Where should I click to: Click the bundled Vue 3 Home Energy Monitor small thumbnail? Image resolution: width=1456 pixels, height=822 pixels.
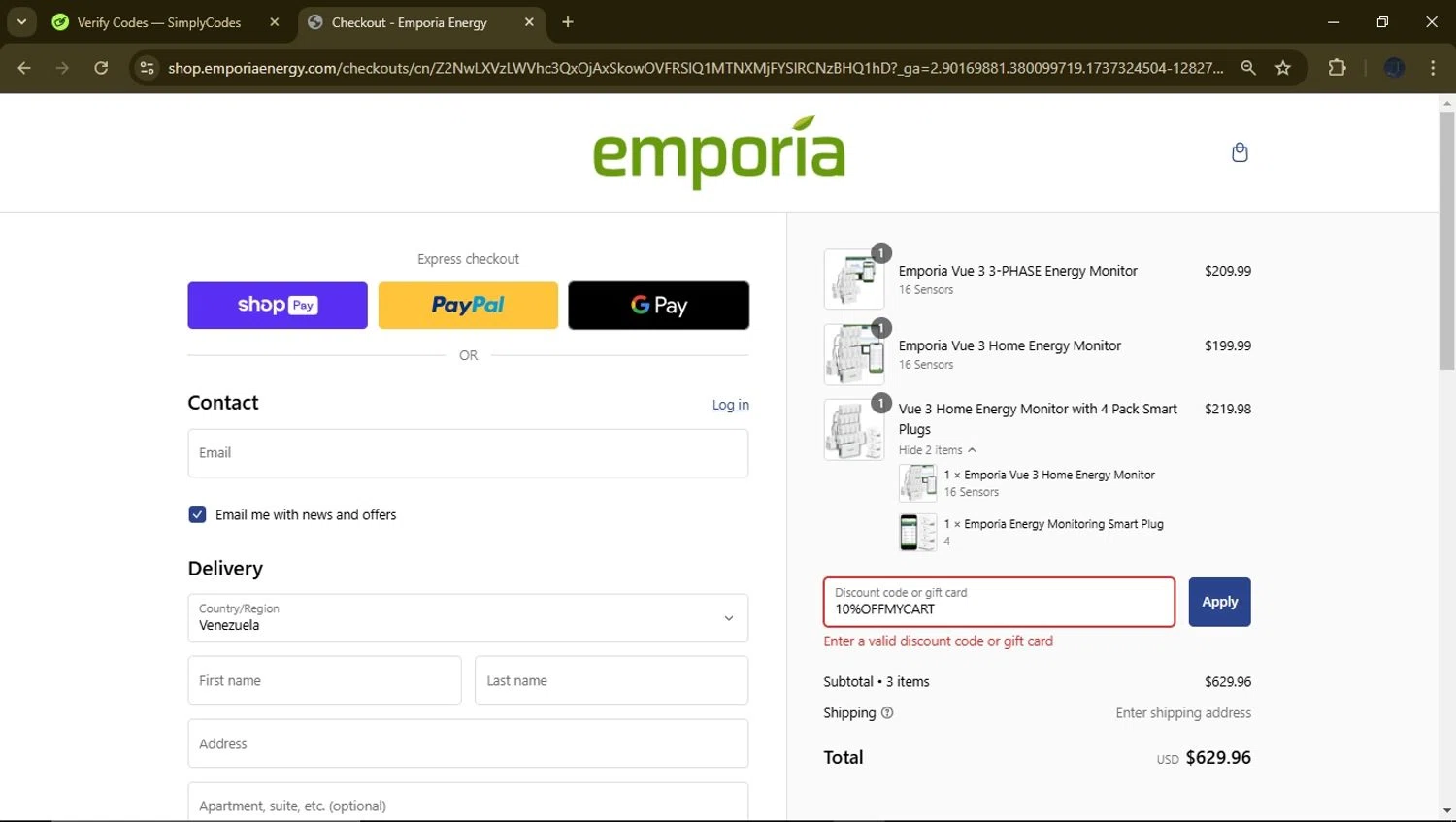pyautogui.click(x=917, y=482)
